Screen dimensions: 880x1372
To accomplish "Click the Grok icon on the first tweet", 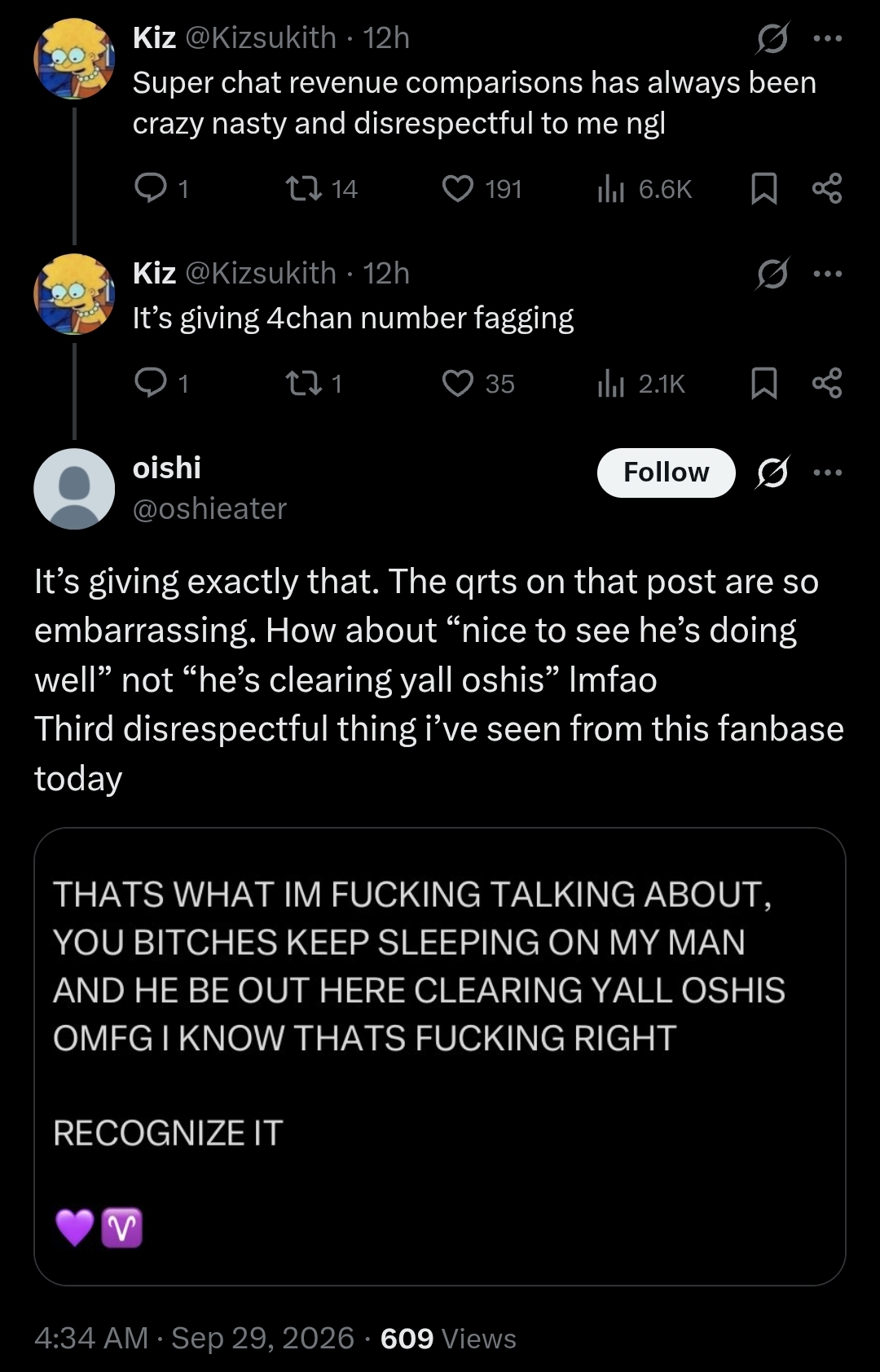I will (x=772, y=38).
